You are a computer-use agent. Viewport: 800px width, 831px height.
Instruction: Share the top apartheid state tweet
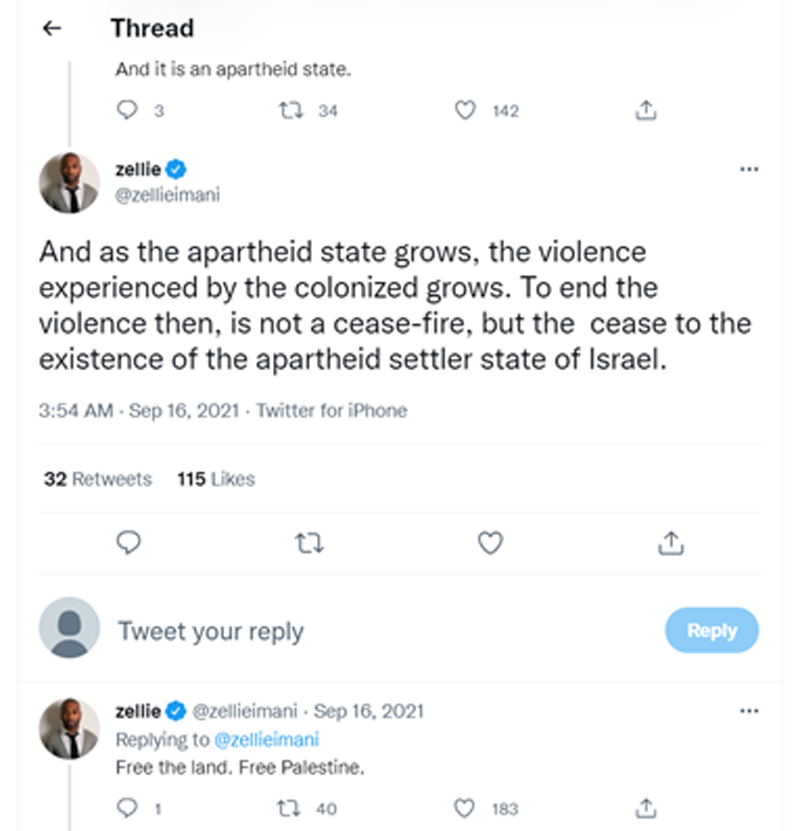click(x=646, y=111)
